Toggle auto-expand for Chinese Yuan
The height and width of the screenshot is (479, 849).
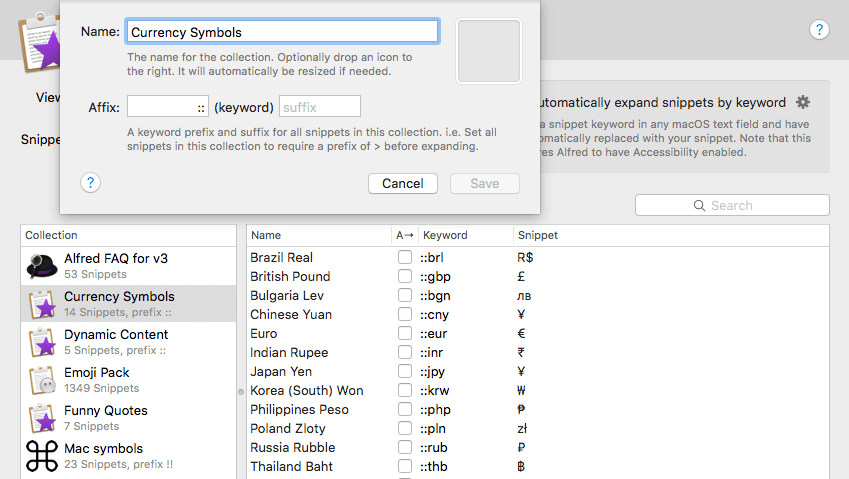point(404,314)
